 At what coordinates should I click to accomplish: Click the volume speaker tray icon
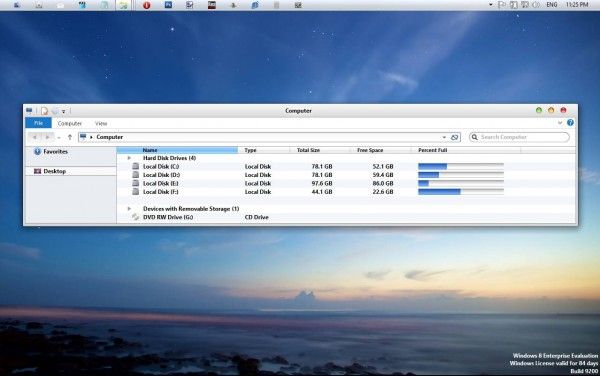536,5
